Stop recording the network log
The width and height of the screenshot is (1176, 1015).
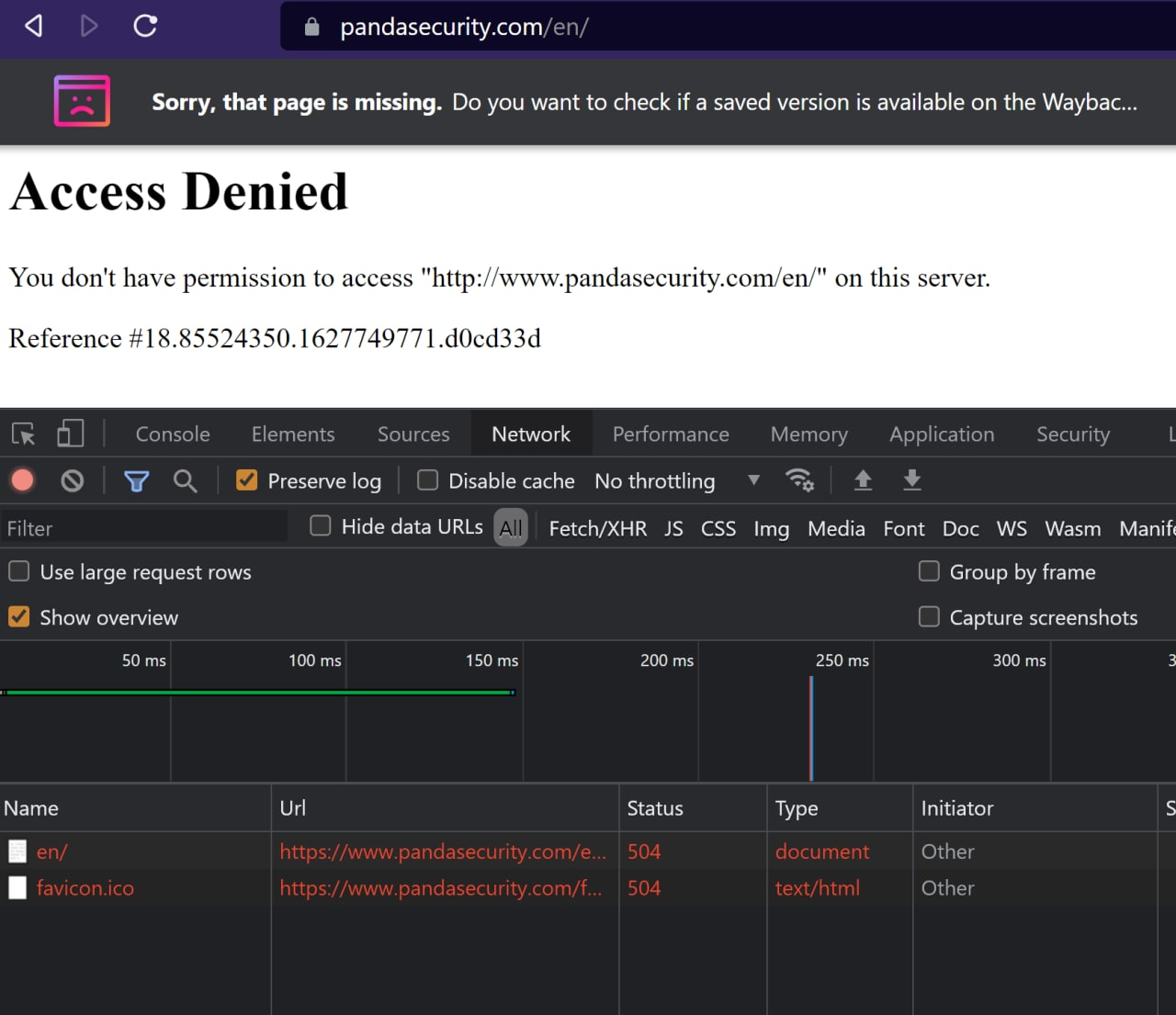[x=23, y=480]
